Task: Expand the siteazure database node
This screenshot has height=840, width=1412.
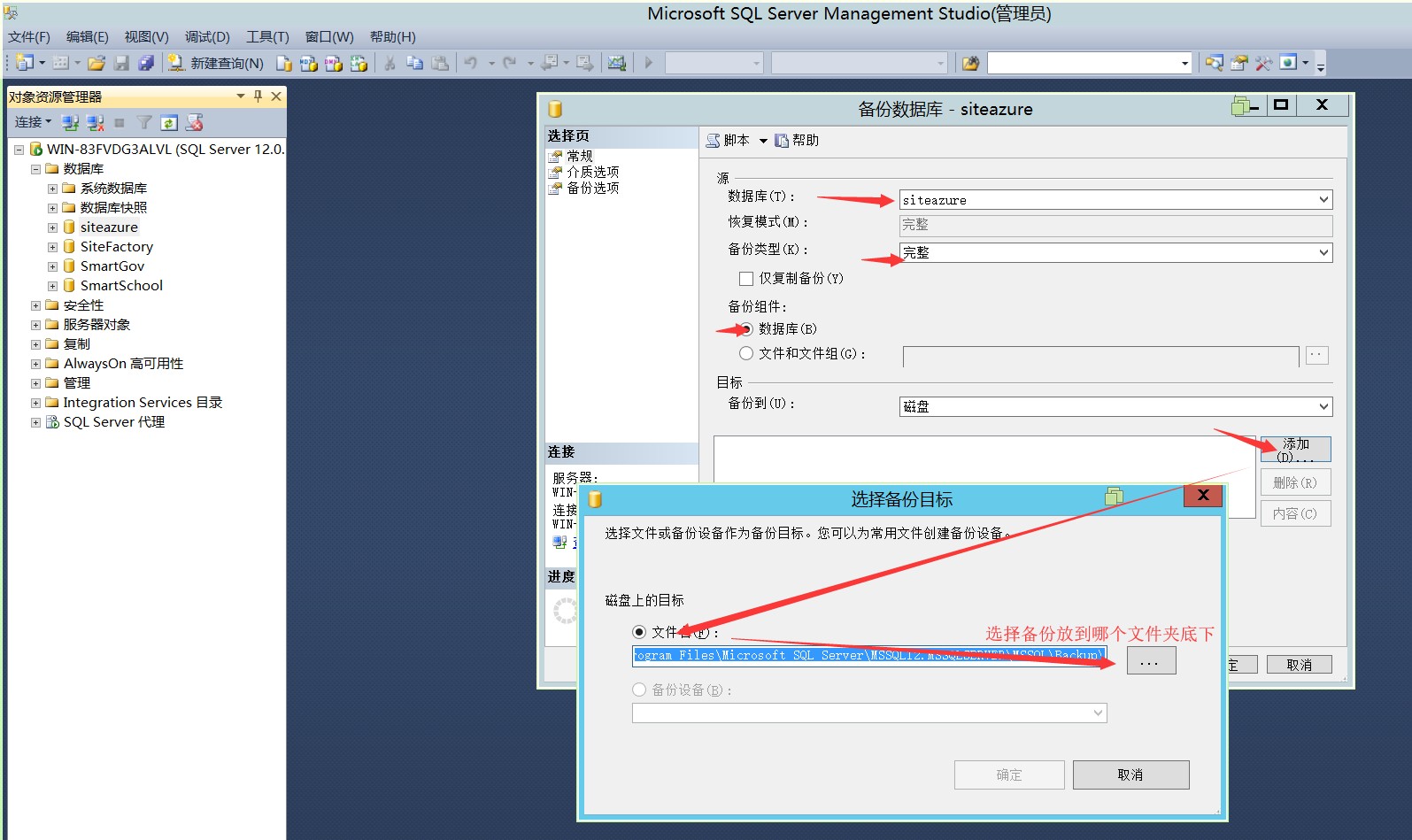Action: pos(52,227)
